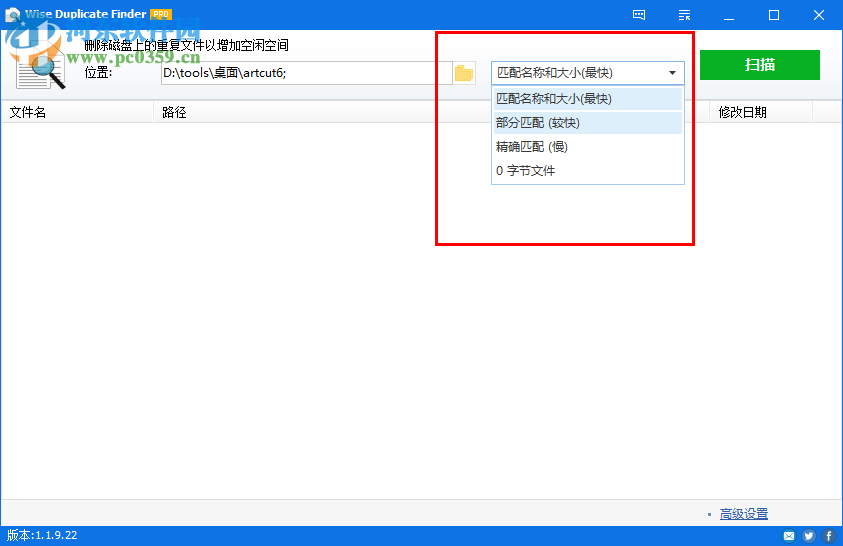The width and height of the screenshot is (843, 546).
Task: Browse for folder using yellow folder icon
Action: 463,73
